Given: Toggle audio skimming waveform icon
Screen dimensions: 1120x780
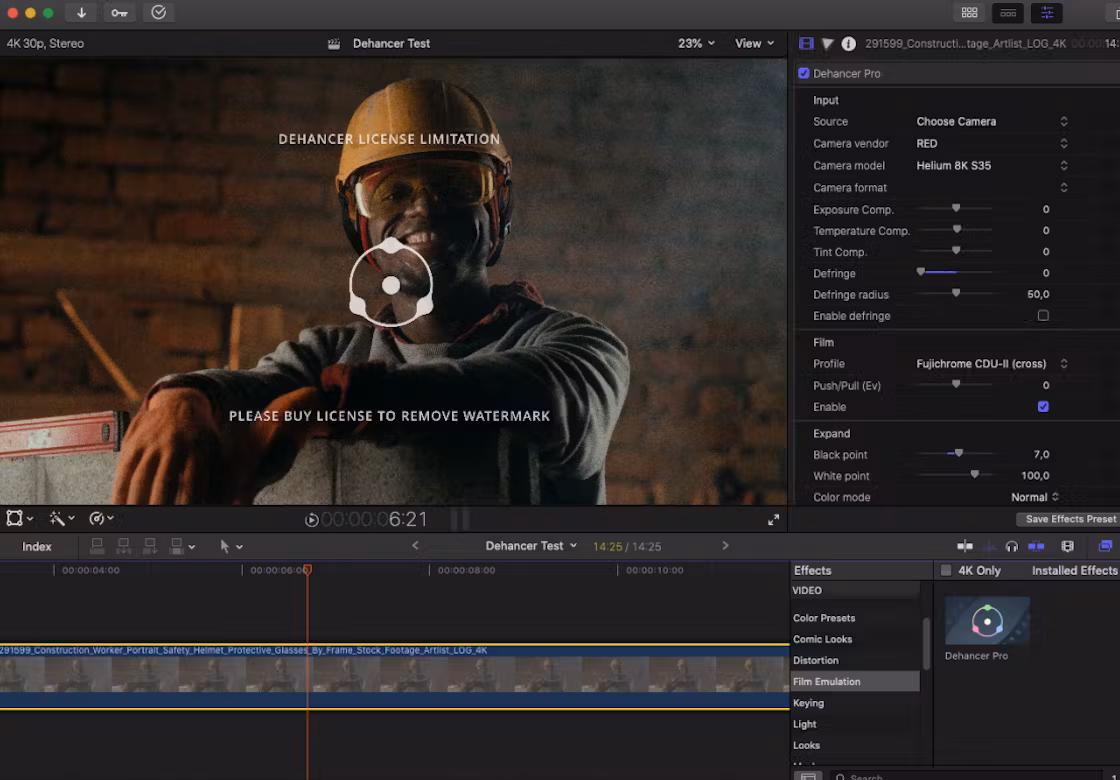Looking at the screenshot, I should coord(989,546).
